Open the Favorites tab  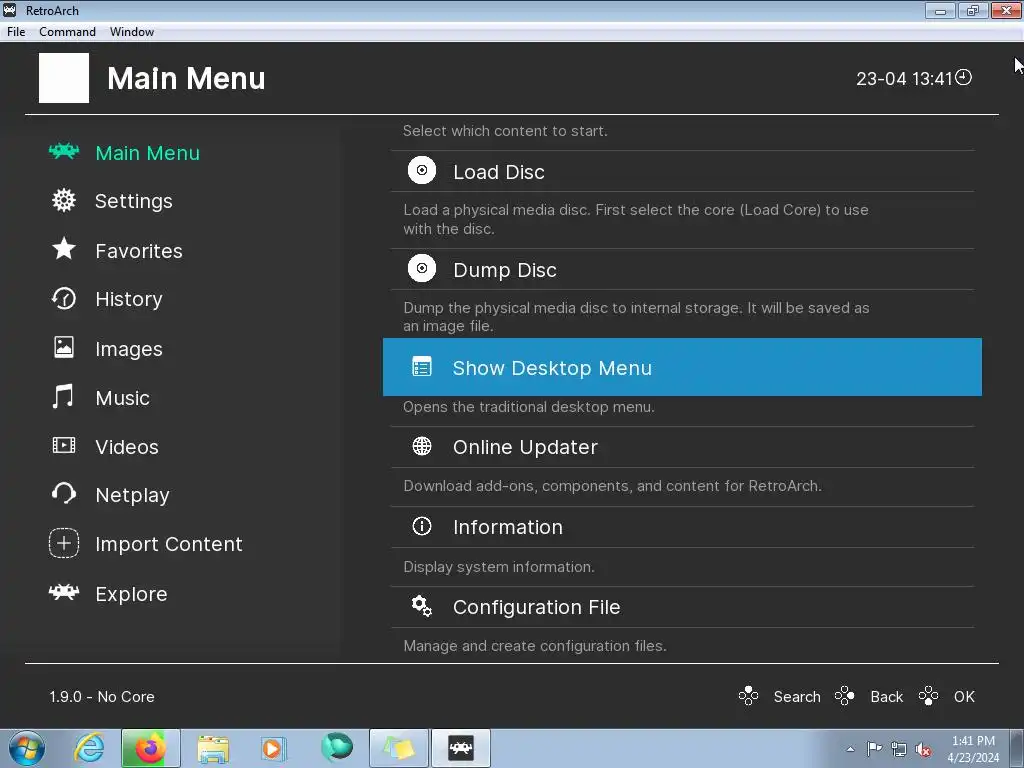pyautogui.click(x=139, y=251)
